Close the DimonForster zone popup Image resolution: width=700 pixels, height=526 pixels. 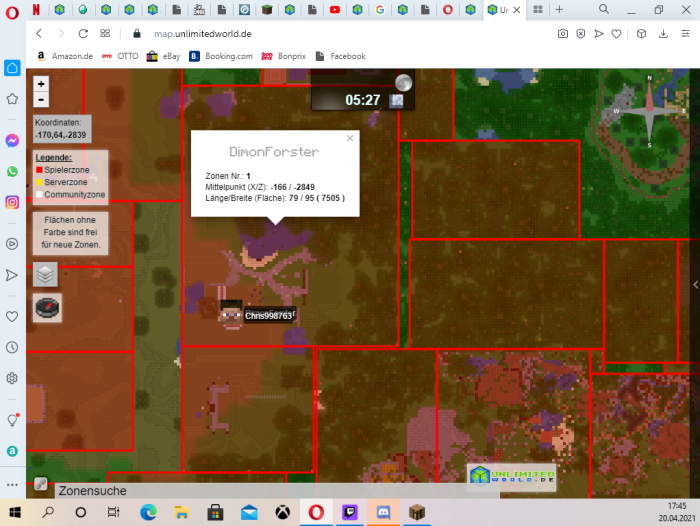(x=350, y=138)
